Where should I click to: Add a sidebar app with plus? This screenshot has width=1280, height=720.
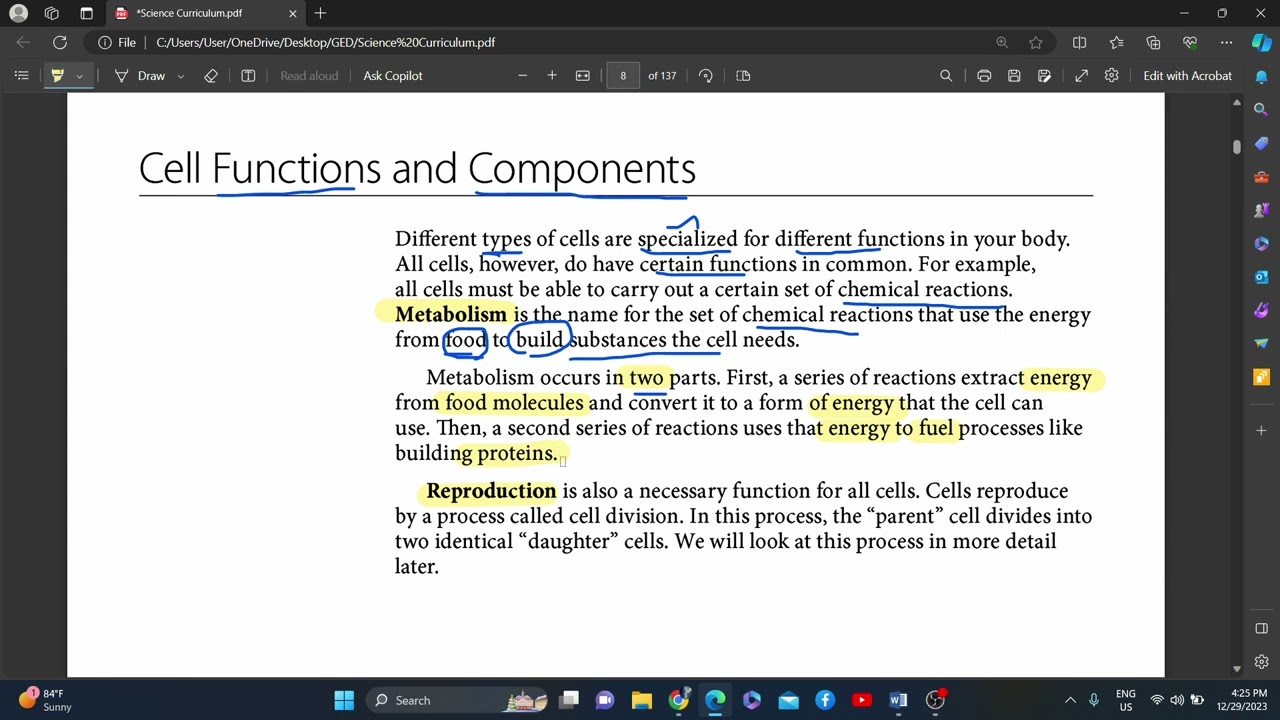pos(1261,430)
